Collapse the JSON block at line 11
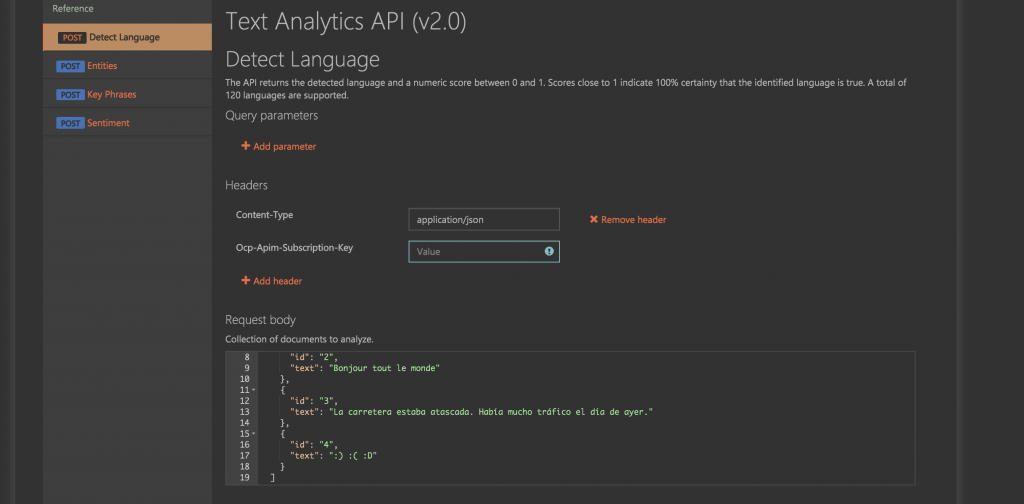Image resolution: width=1024 pixels, height=504 pixels. click(x=254, y=390)
